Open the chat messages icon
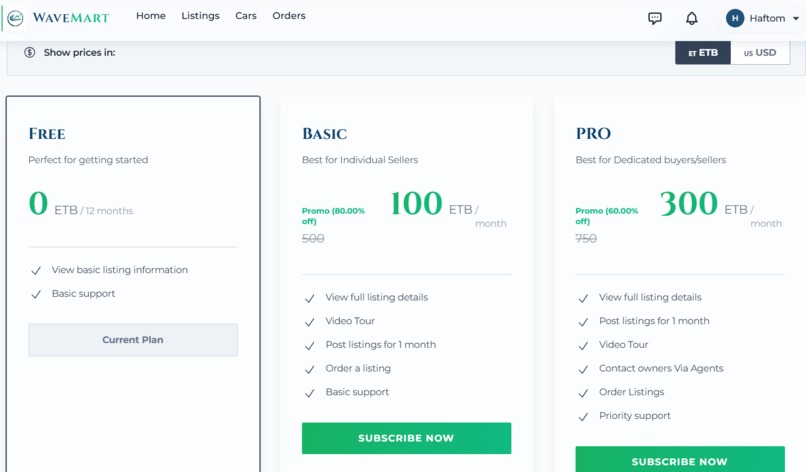This screenshot has height=472, width=806. pos(654,19)
